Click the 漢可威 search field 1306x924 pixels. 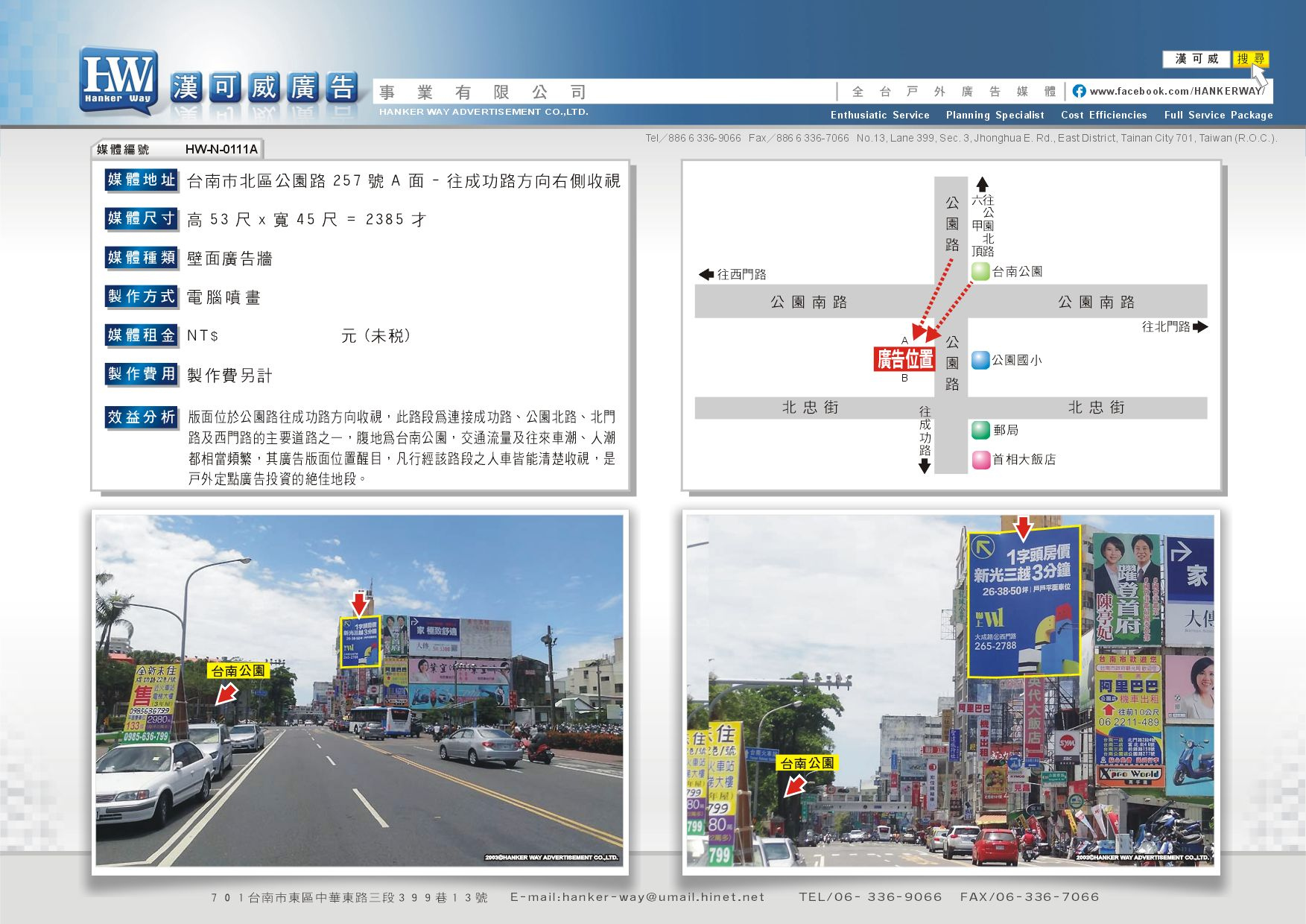tap(1197, 59)
